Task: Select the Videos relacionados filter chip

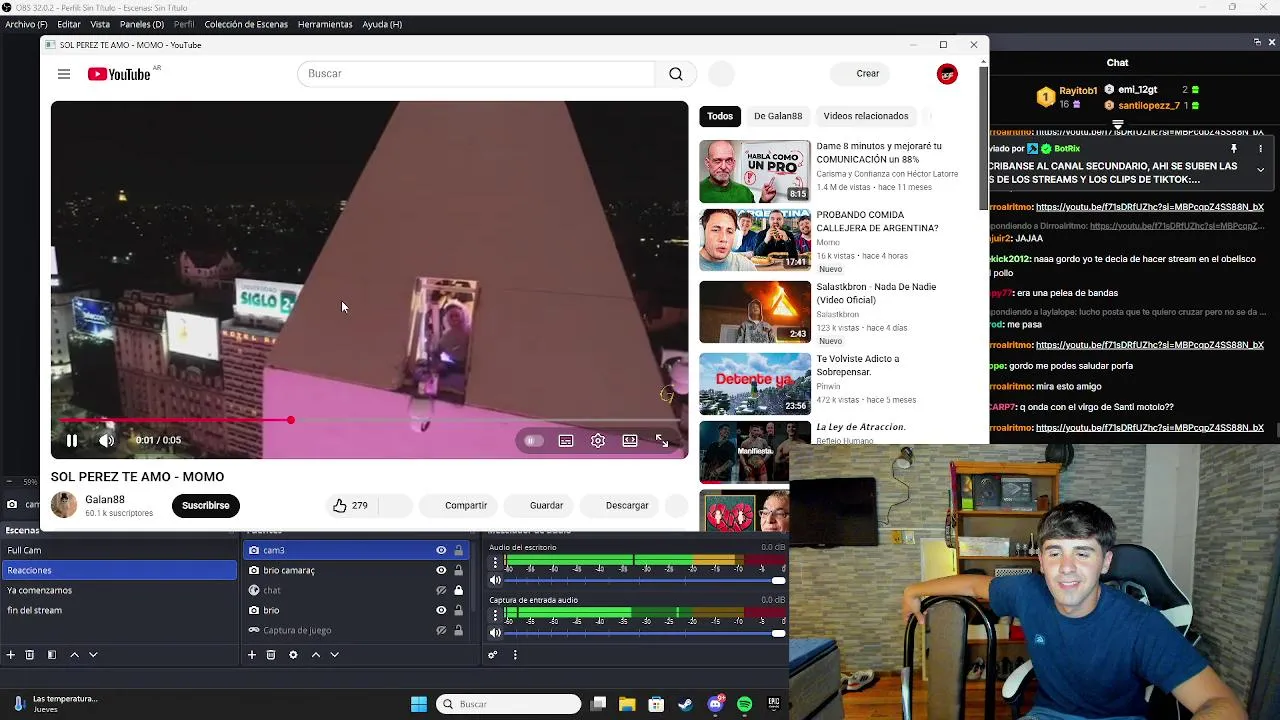Action: click(866, 116)
